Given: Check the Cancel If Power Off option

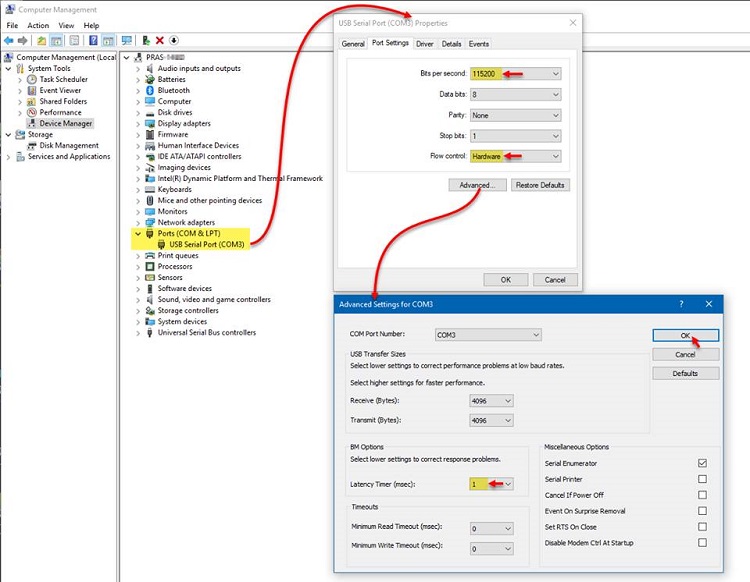Looking at the screenshot, I should (702, 494).
